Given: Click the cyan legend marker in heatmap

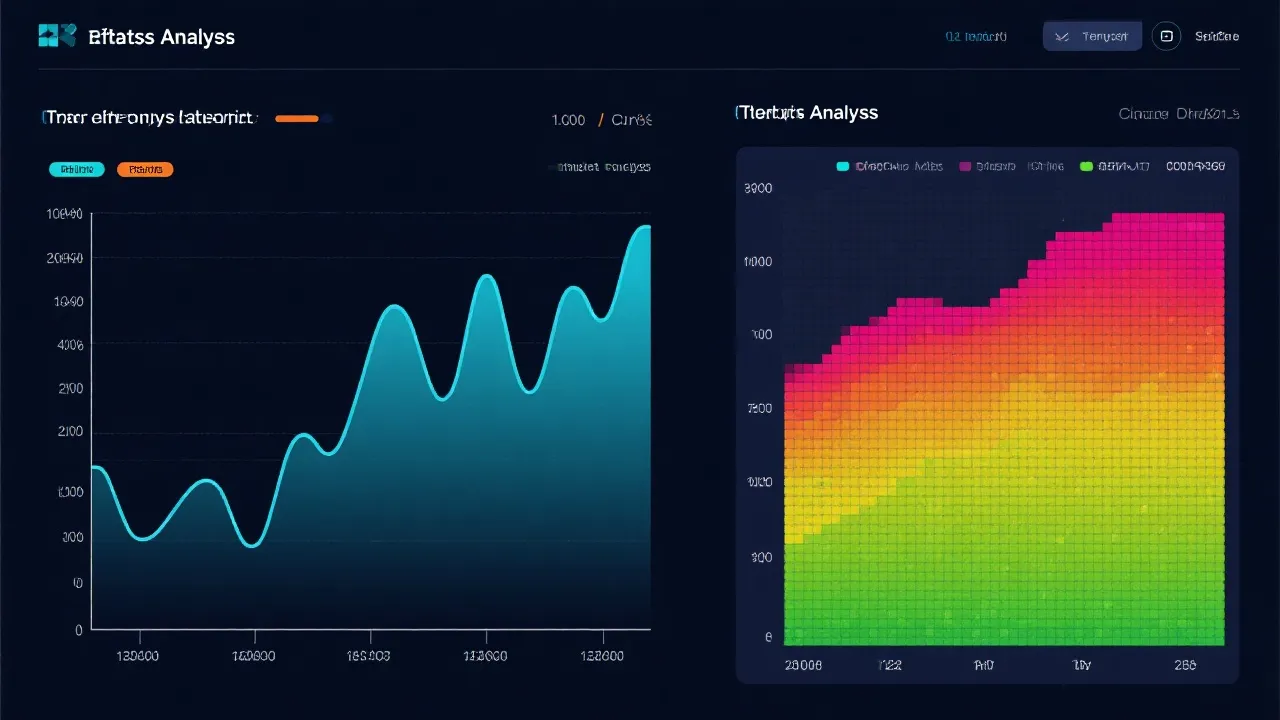Looking at the screenshot, I should tap(842, 167).
